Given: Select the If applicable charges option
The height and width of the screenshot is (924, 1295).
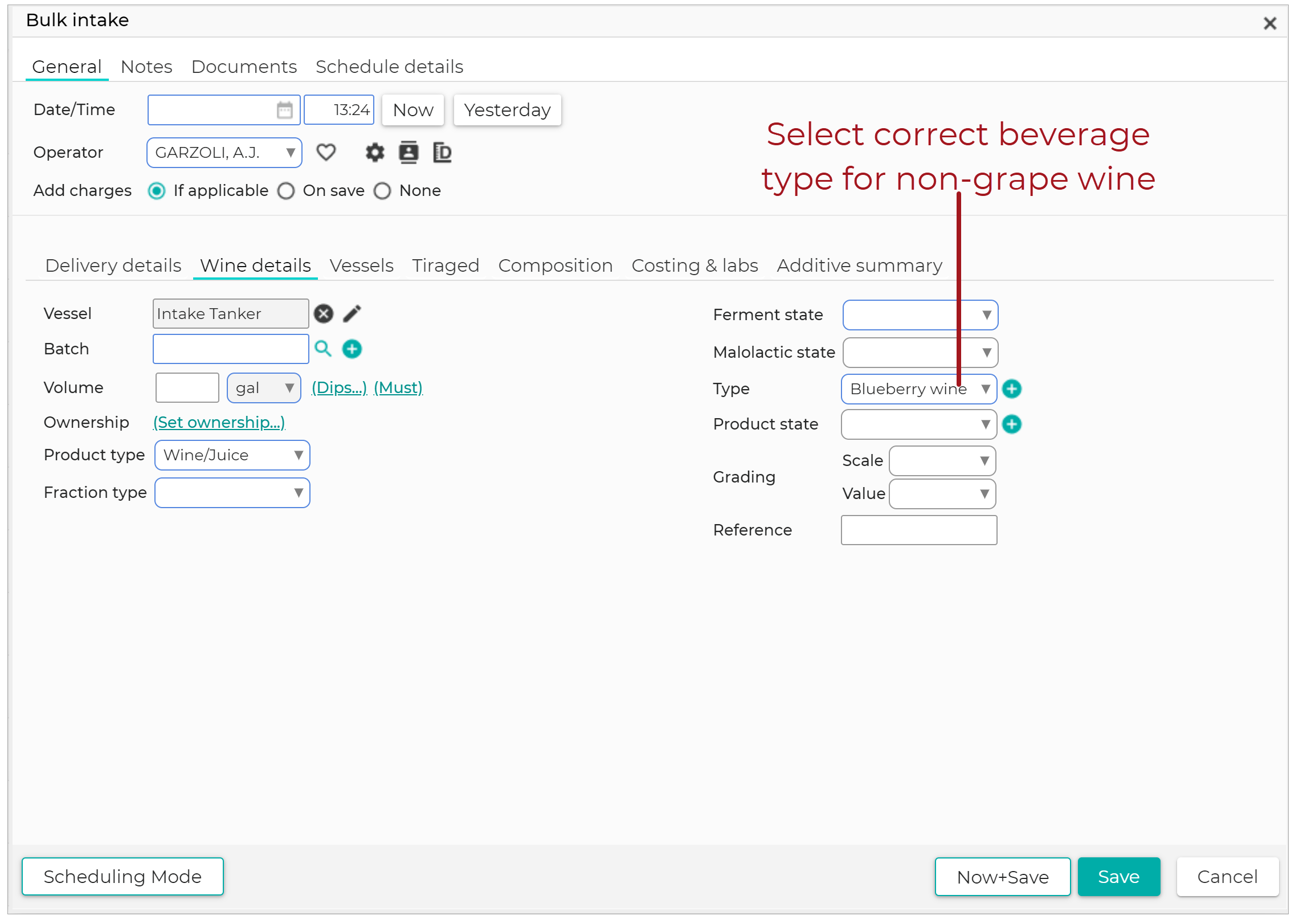Looking at the screenshot, I should (x=157, y=191).
